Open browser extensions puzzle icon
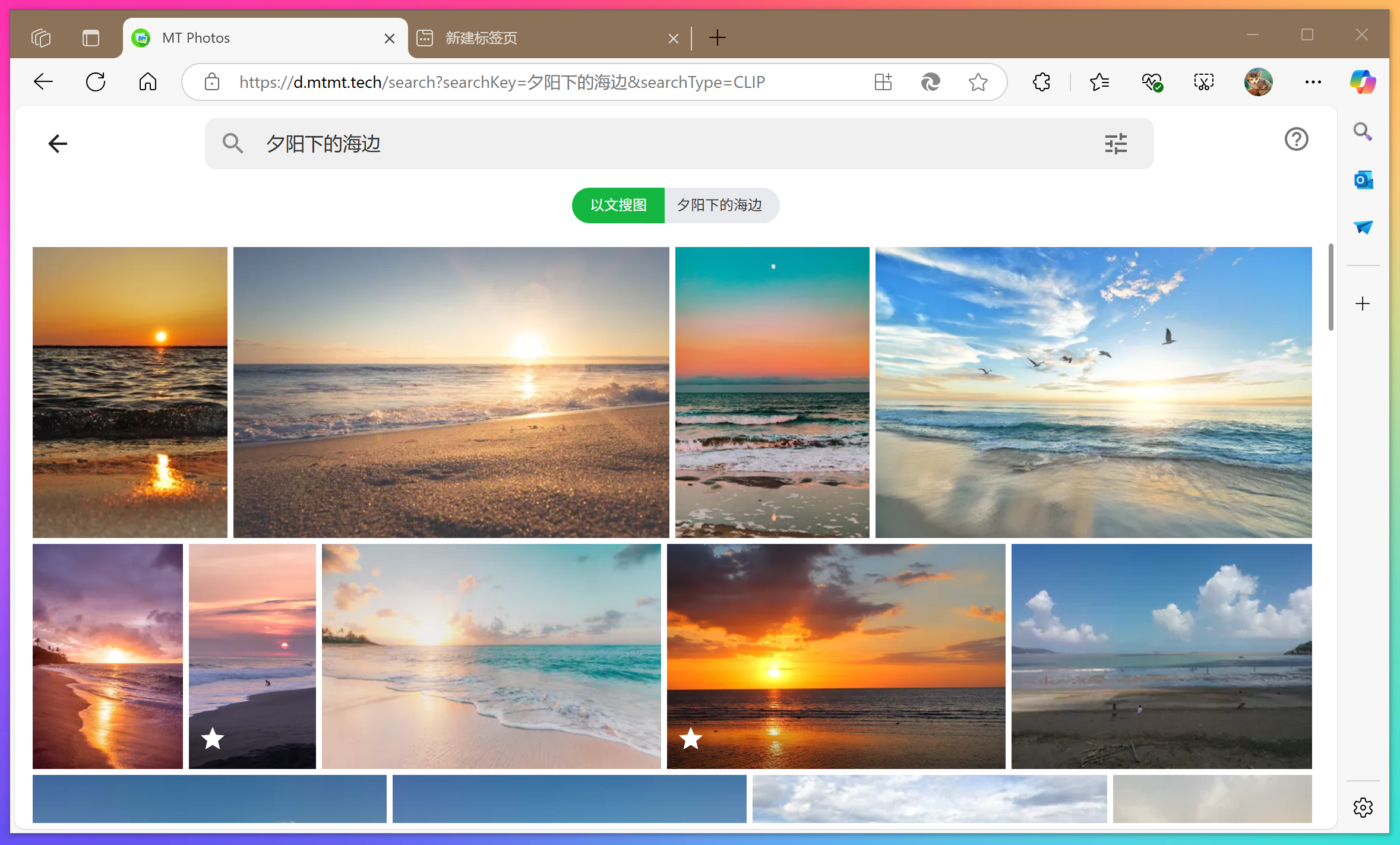1400x845 pixels. (x=1041, y=82)
